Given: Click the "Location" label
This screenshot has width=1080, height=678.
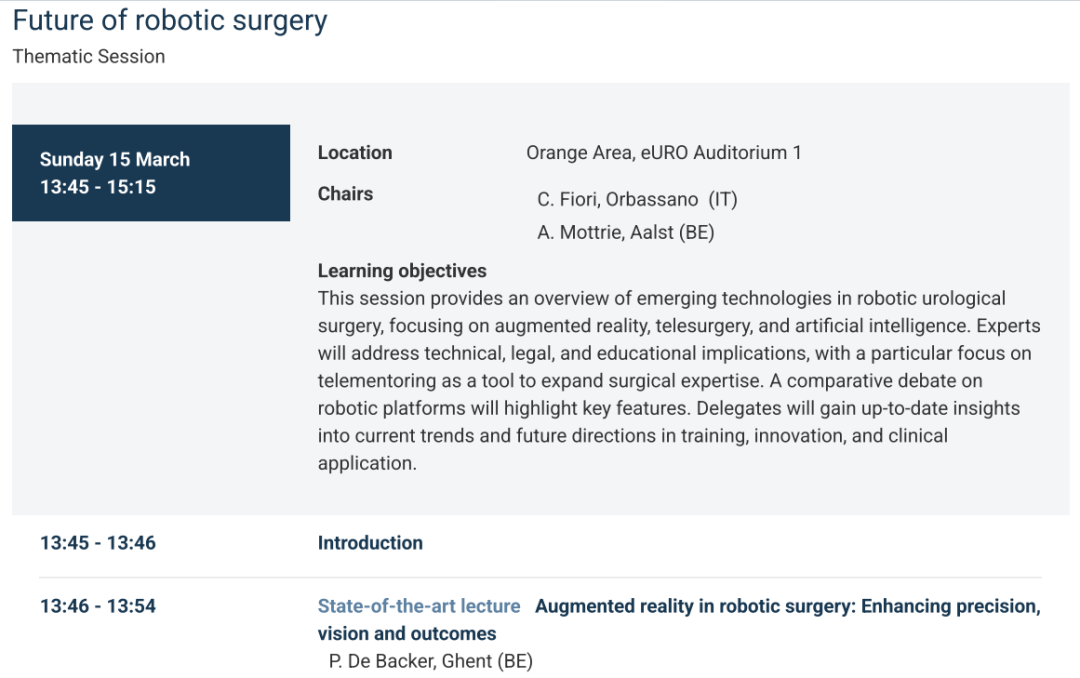Looking at the screenshot, I should tap(355, 153).
